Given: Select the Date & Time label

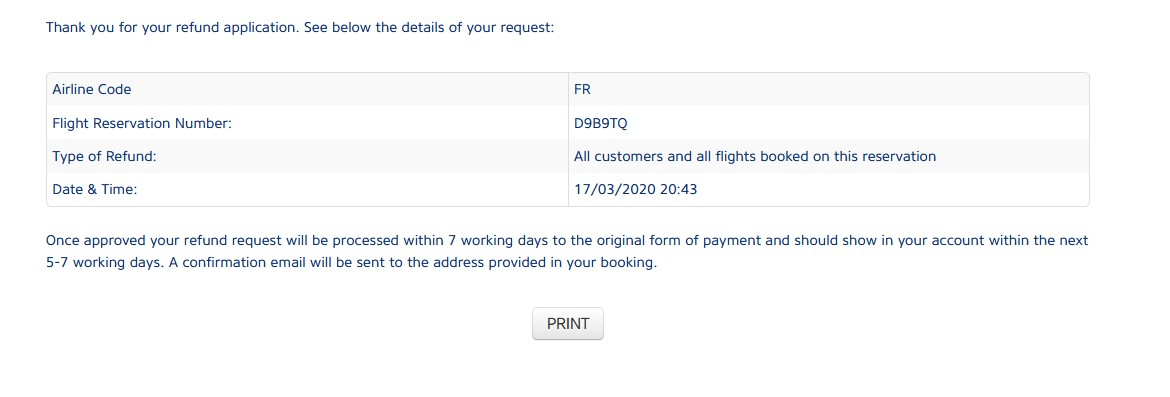Looking at the screenshot, I should click(95, 190).
